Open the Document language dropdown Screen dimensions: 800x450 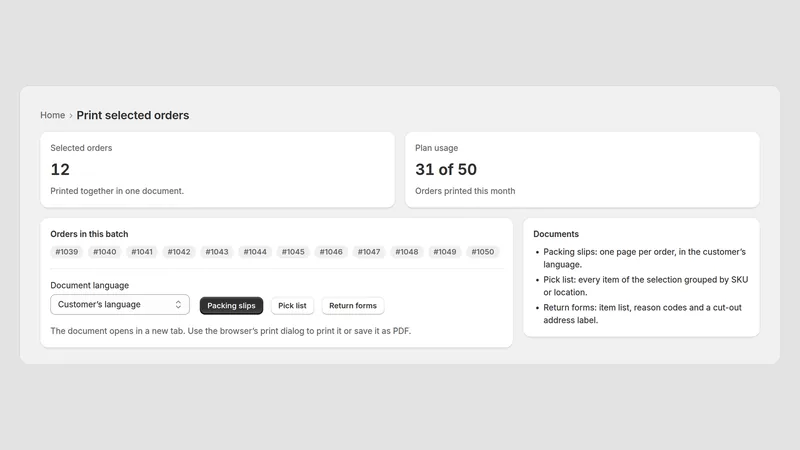[x=120, y=305]
